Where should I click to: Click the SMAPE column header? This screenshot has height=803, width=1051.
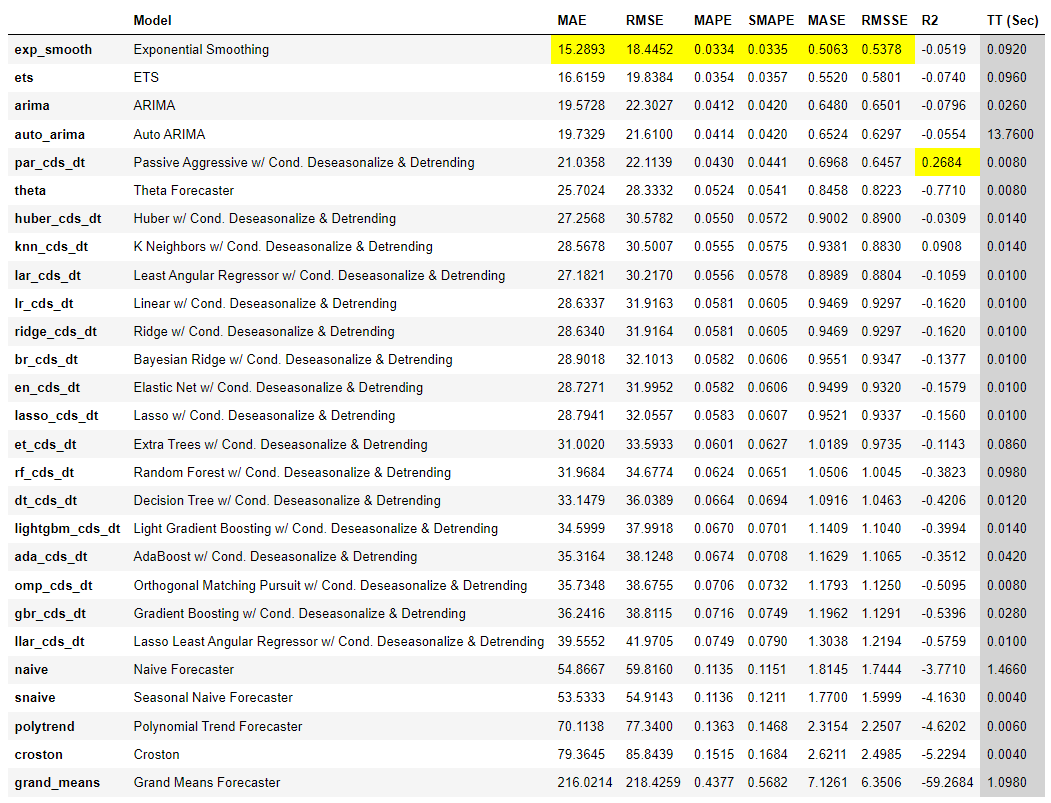click(x=771, y=20)
